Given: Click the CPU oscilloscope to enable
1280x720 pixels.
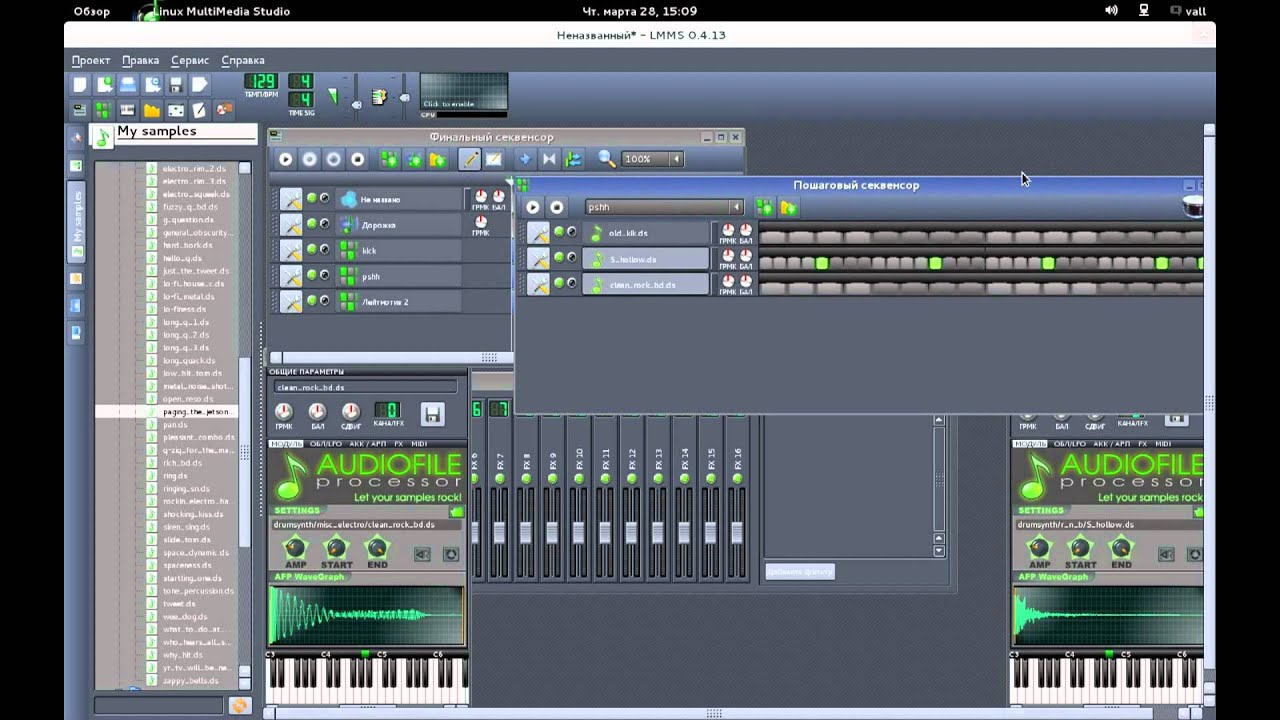Looking at the screenshot, I should 464,92.
